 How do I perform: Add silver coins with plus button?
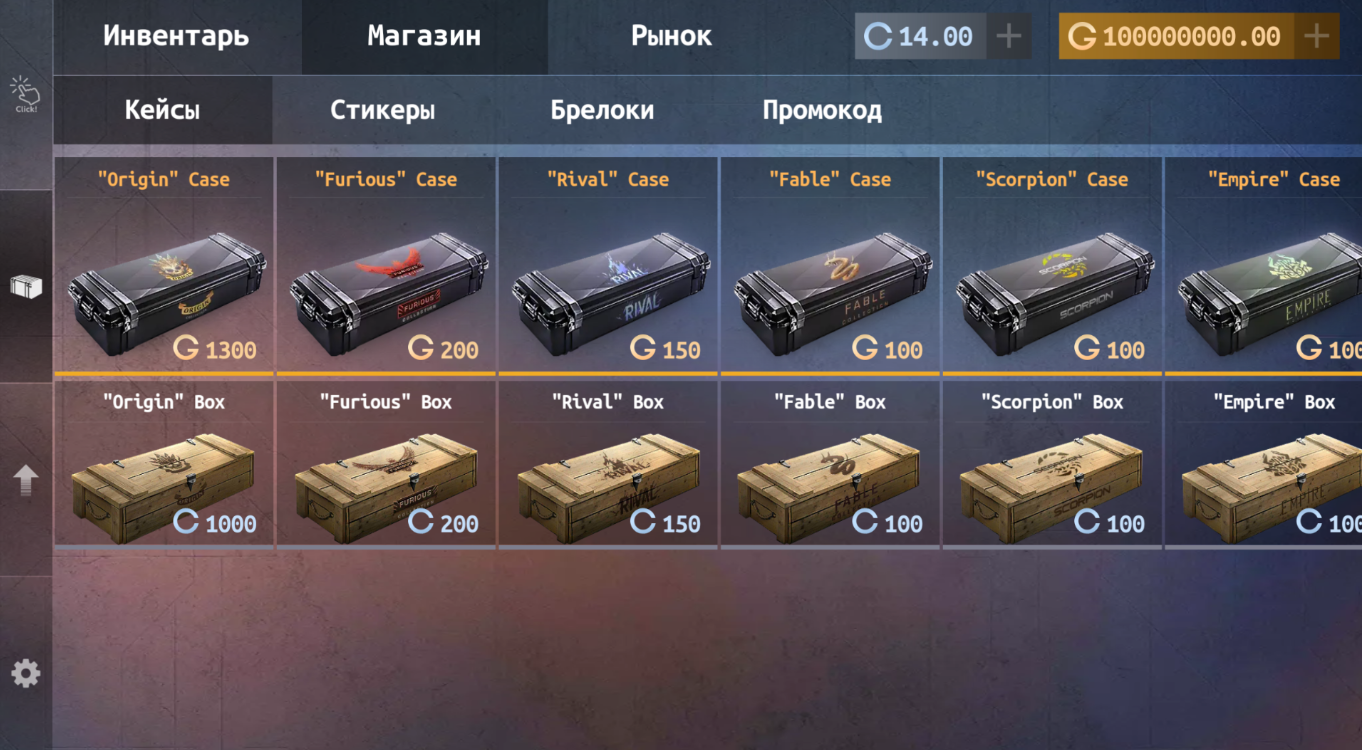coord(1010,37)
